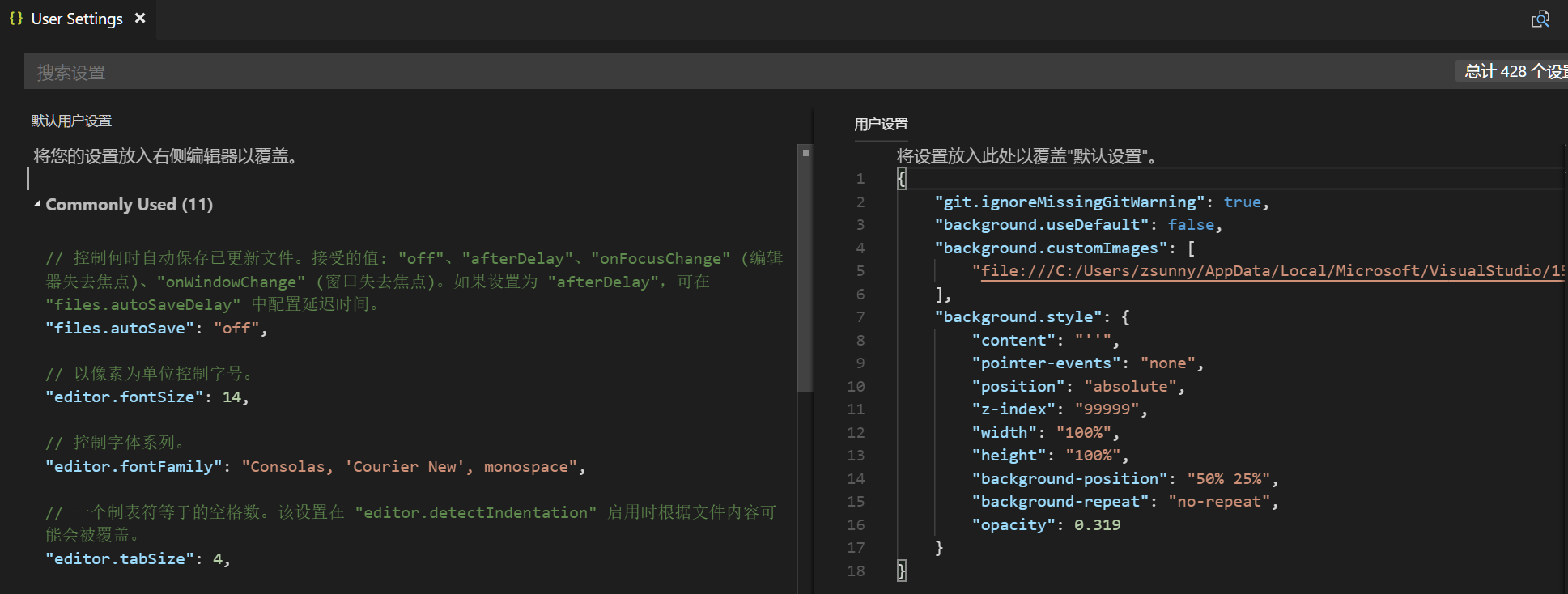Collapse the Commonly Used (11) section
The height and width of the screenshot is (594, 1568).
click(x=37, y=204)
